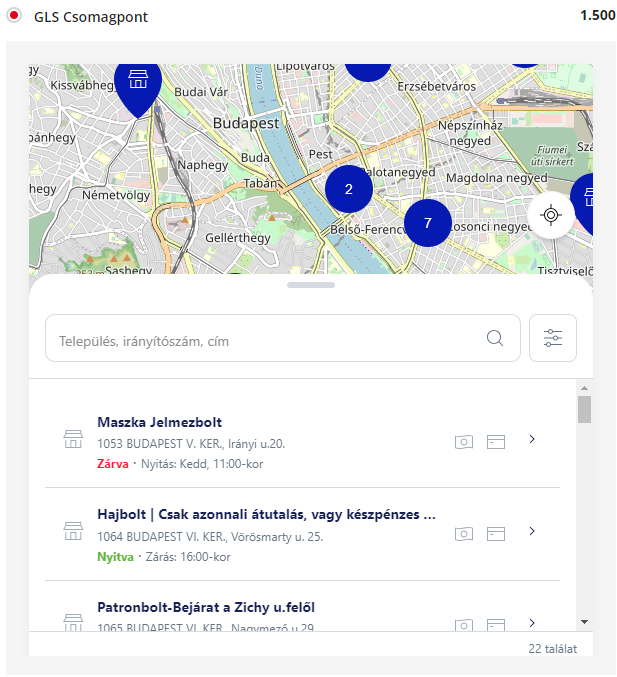Click the address 1053 BUDAPEST Irányi u.20.

(x=191, y=444)
